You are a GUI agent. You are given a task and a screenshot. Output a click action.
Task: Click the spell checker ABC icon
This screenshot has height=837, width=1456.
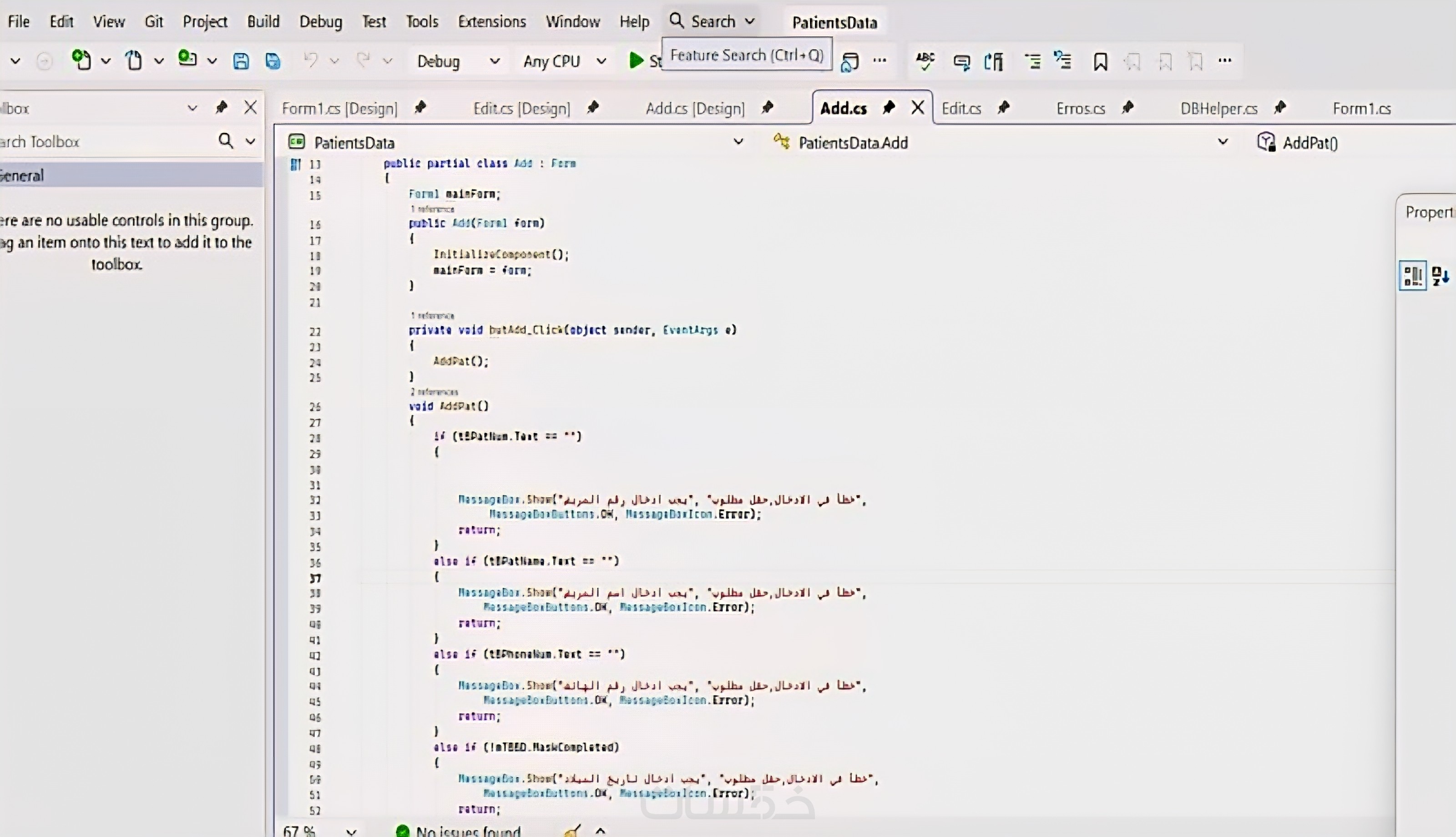click(925, 61)
